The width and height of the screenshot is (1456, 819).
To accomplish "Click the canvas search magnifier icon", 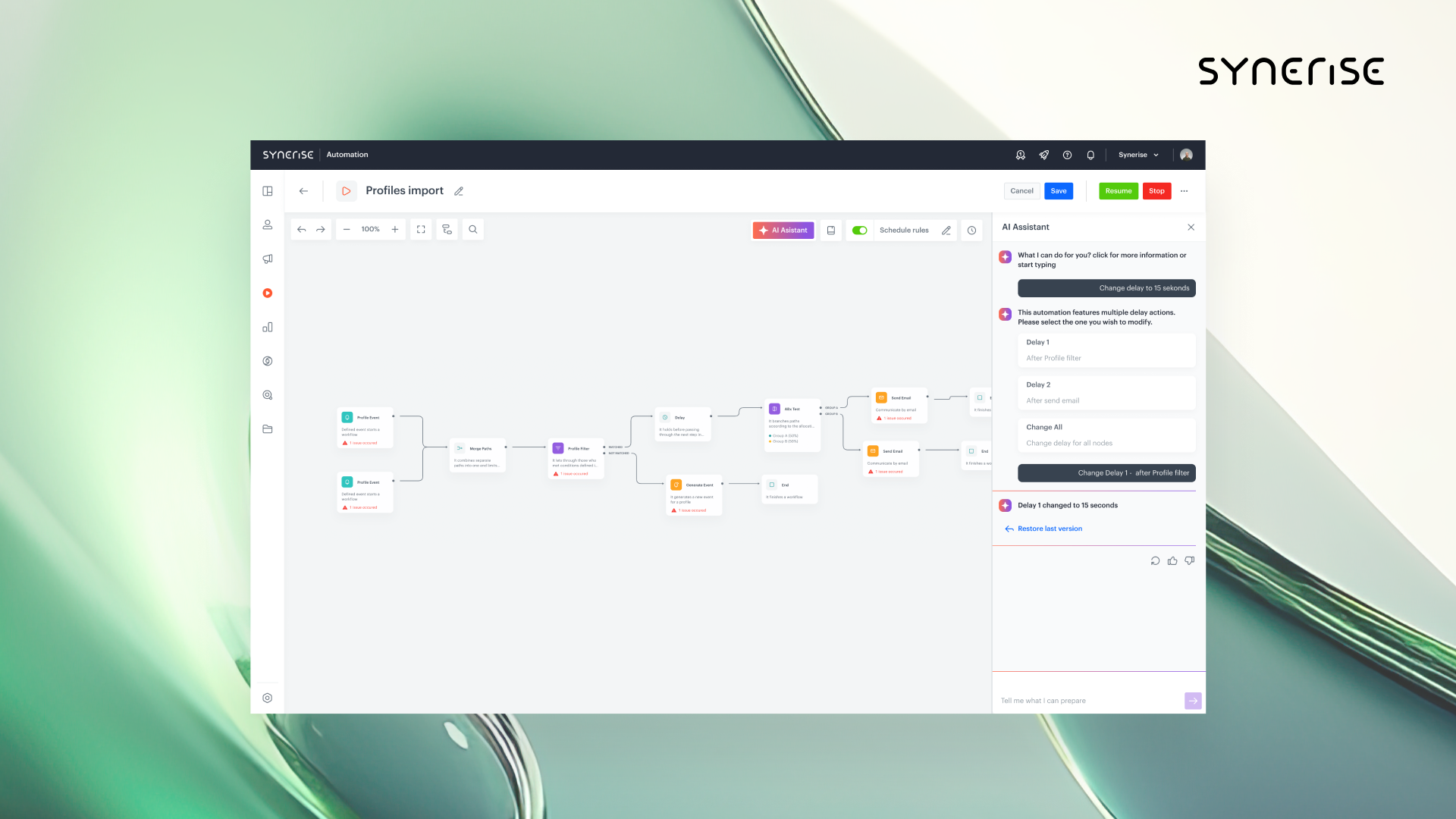I will 472,230.
